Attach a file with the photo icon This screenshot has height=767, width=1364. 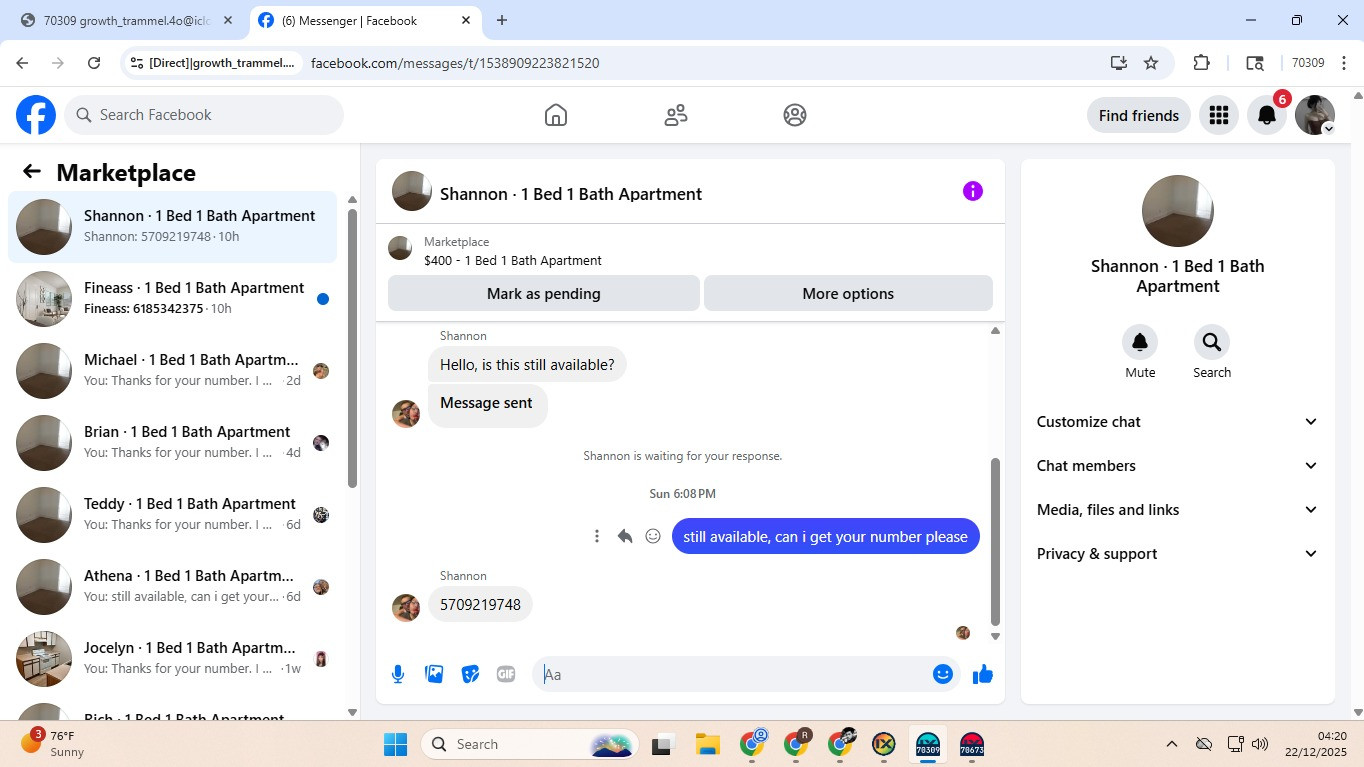point(434,674)
